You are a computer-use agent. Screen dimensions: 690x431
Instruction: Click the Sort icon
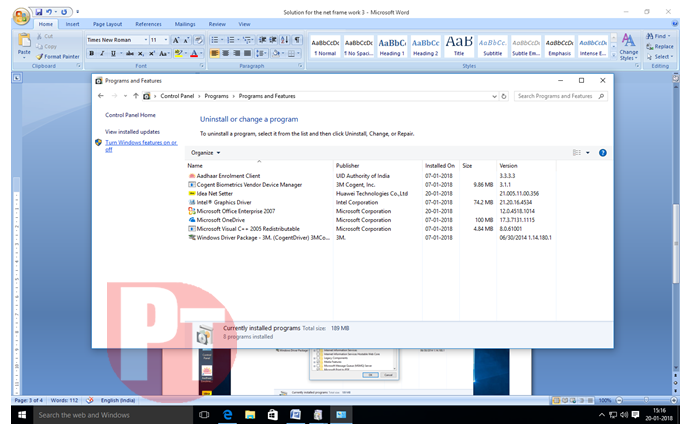click(285, 40)
